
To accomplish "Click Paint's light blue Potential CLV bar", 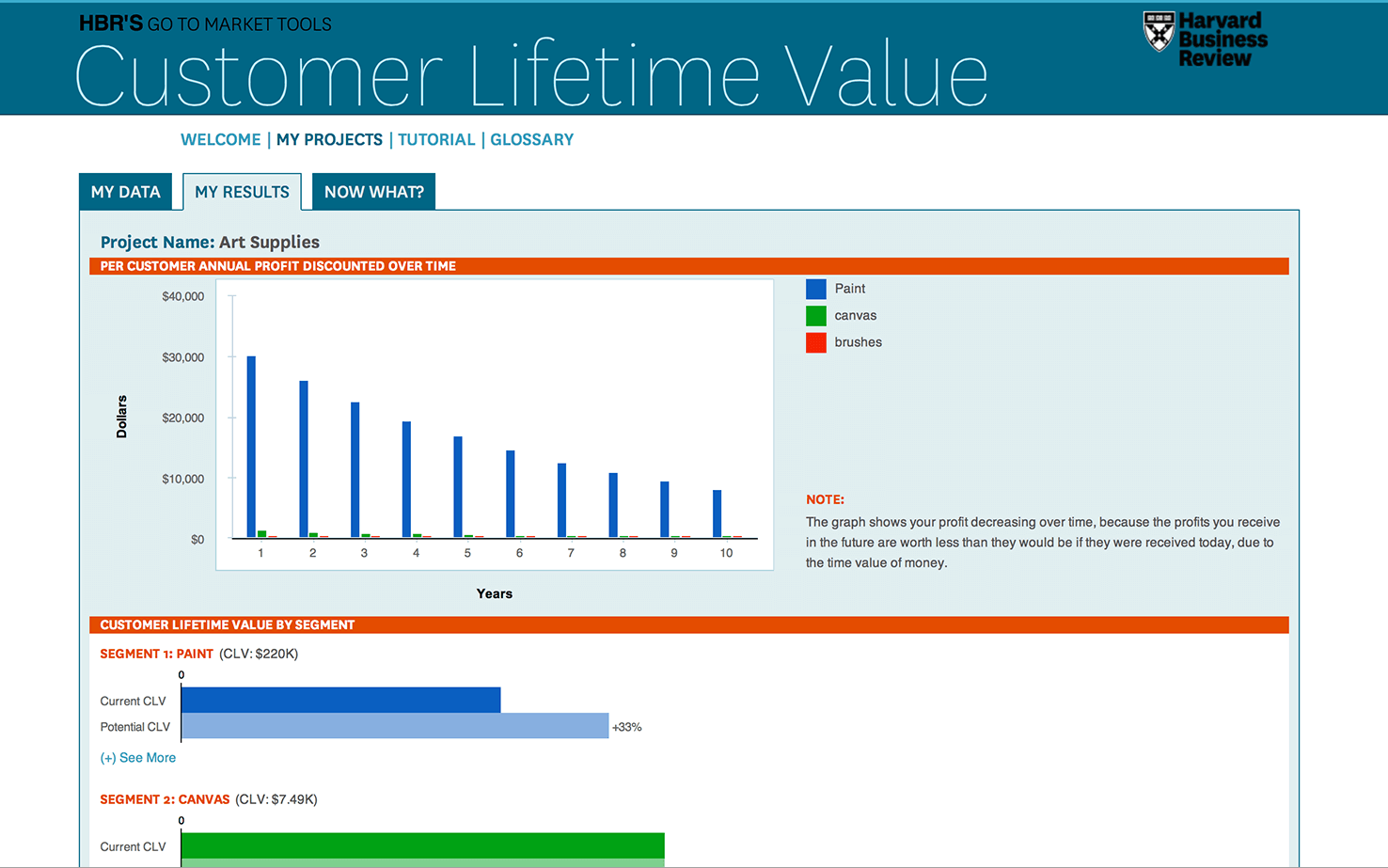I will [x=395, y=726].
